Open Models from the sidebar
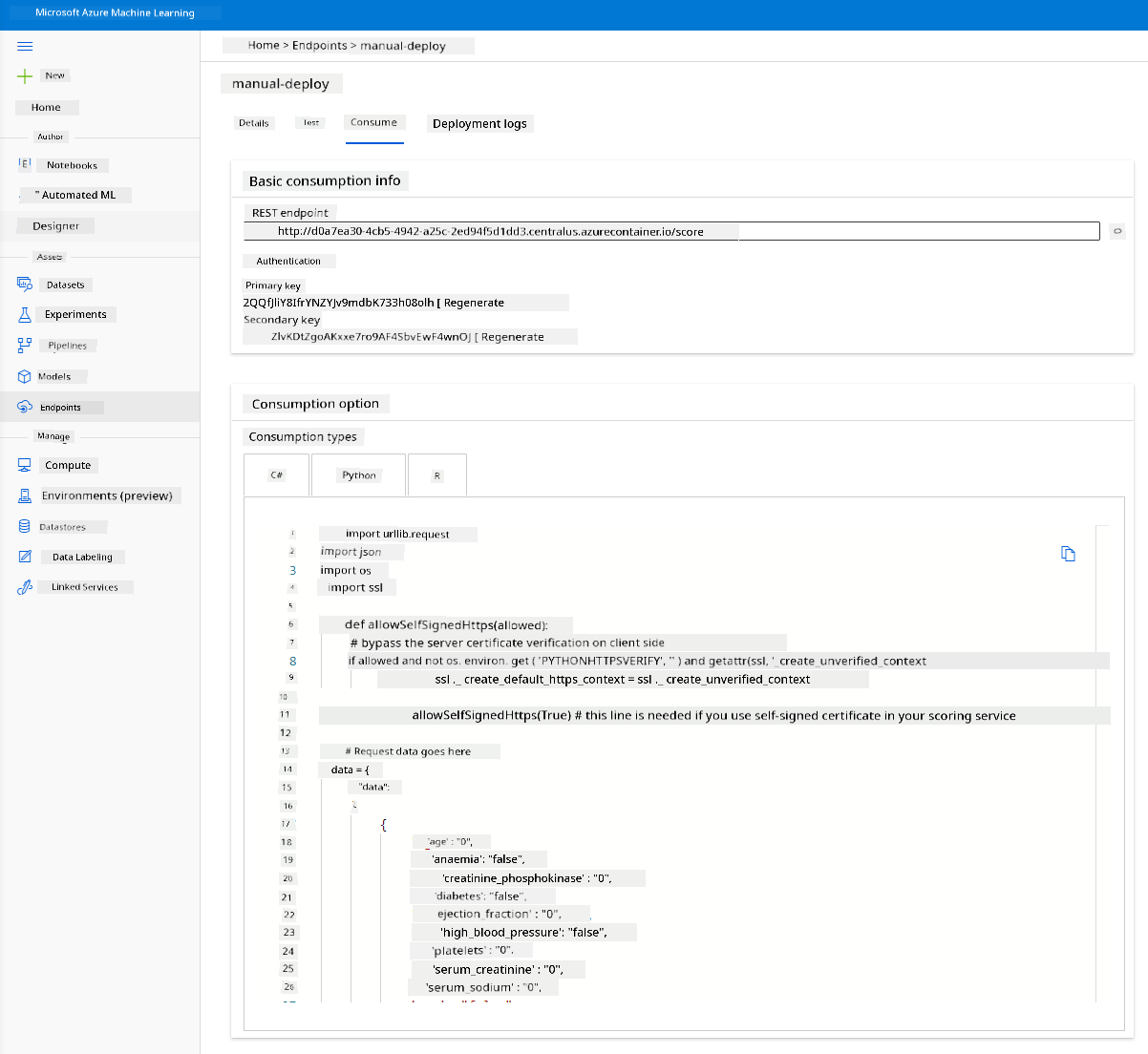This screenshot has width=1148, height=1054. click(54, 376)
